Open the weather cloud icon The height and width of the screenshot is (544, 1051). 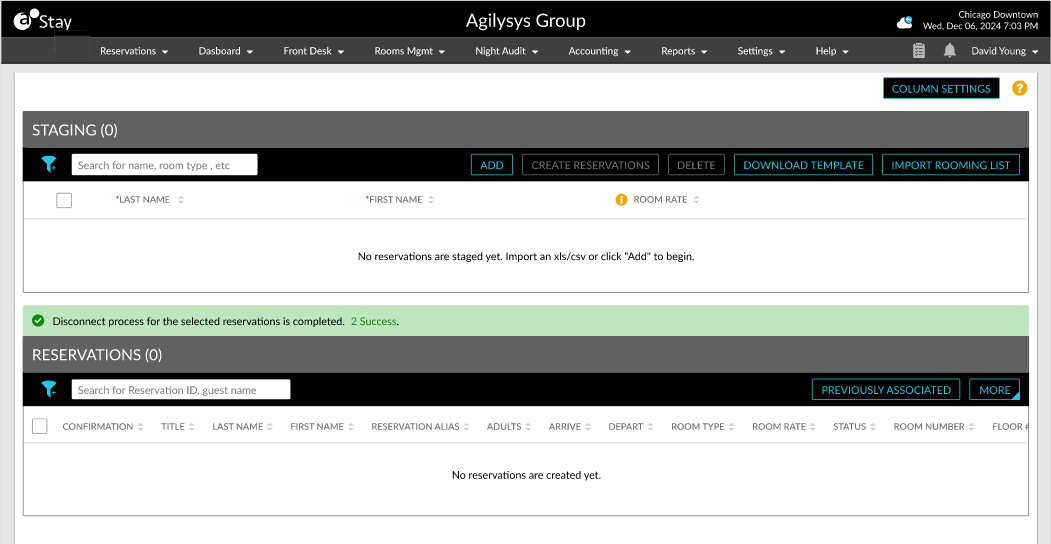click(905, 23)
